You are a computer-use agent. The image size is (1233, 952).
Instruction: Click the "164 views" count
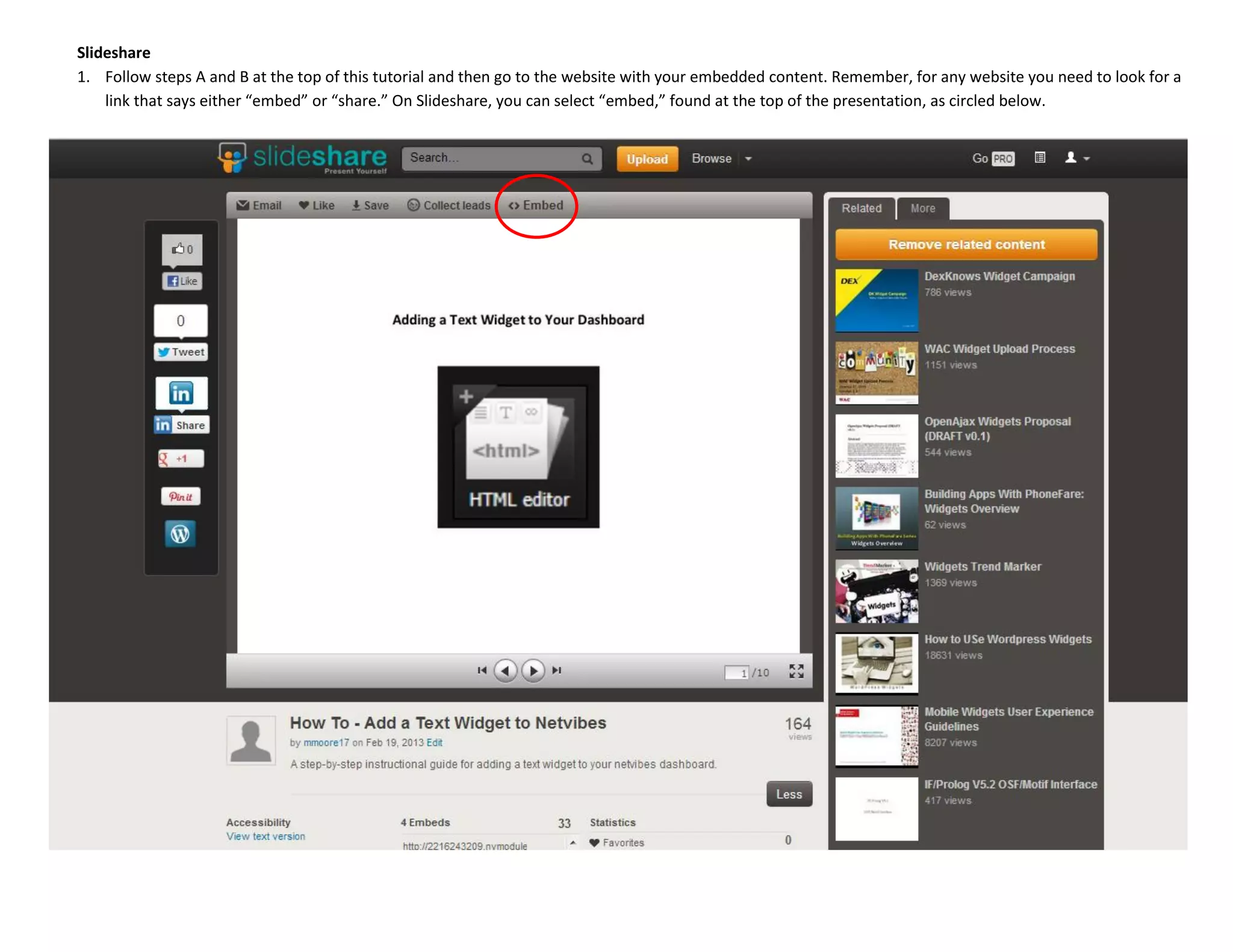(x=798, y=728)
